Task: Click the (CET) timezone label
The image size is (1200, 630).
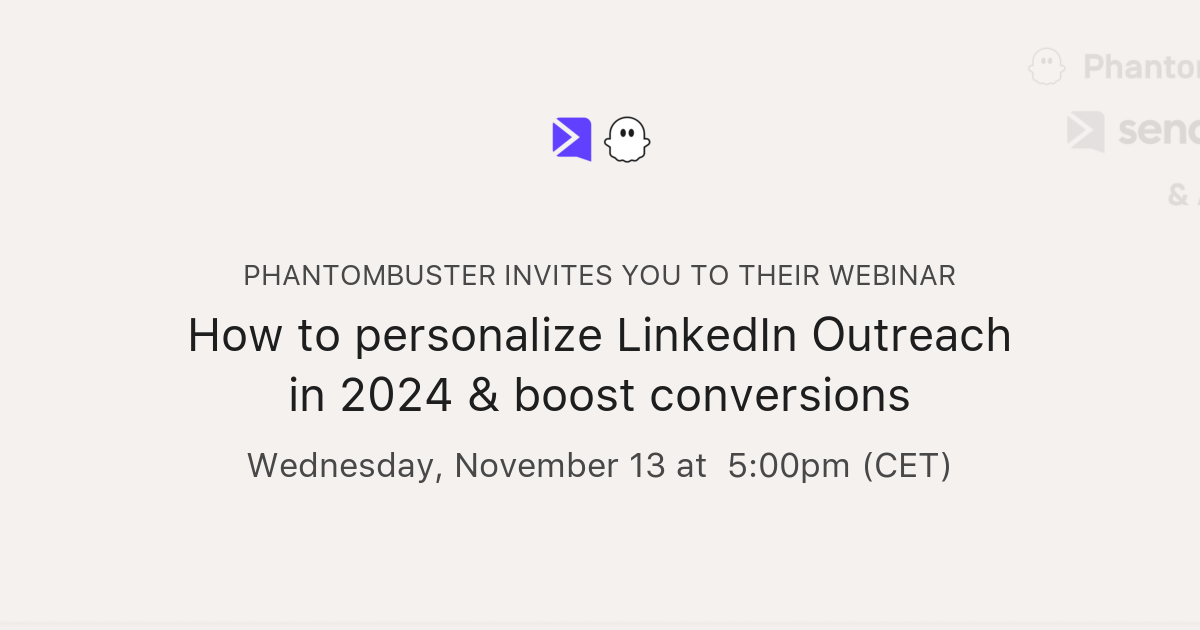Action: [x=907, y=466]
